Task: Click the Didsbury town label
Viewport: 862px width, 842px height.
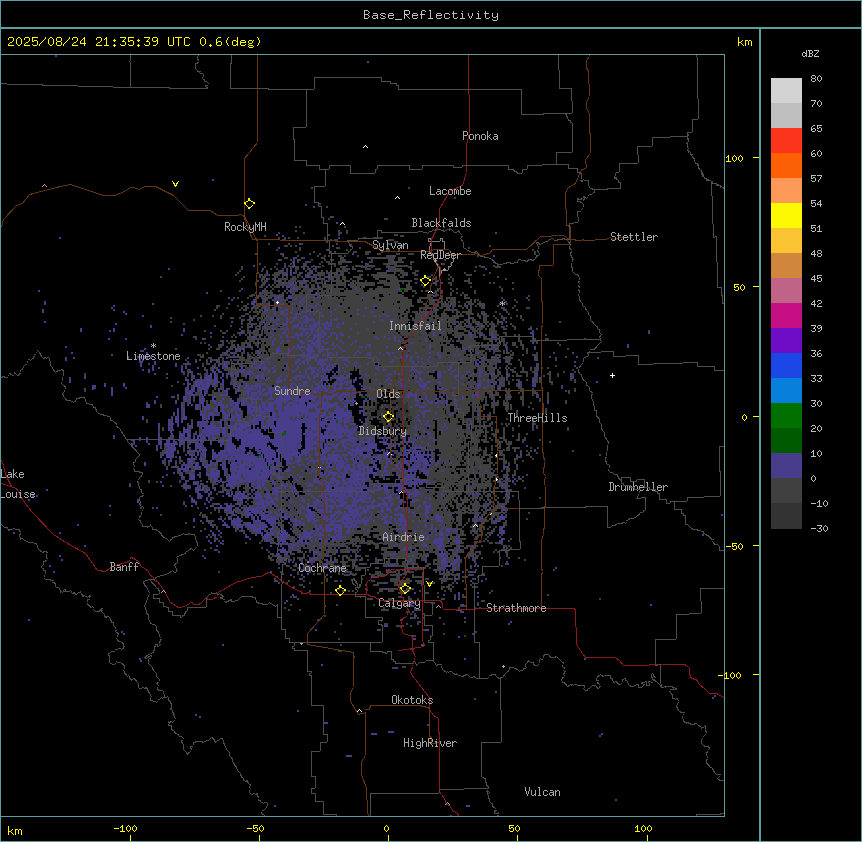Action: pyautogui.click(x=383, y=431)
